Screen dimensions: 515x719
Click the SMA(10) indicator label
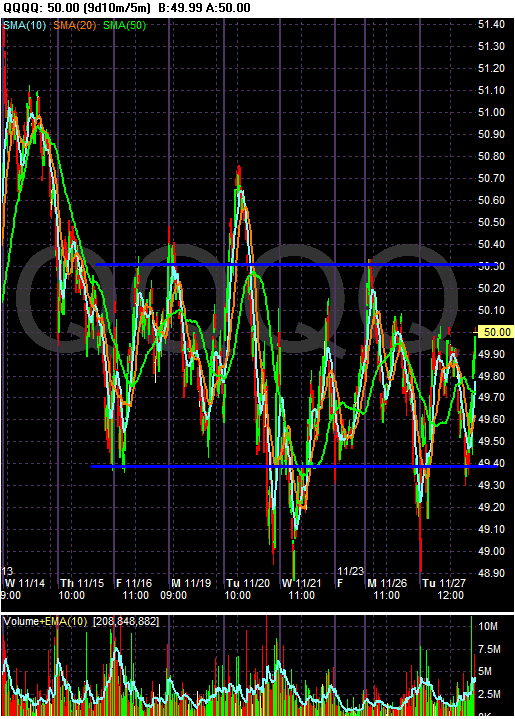tap(24, 25)
